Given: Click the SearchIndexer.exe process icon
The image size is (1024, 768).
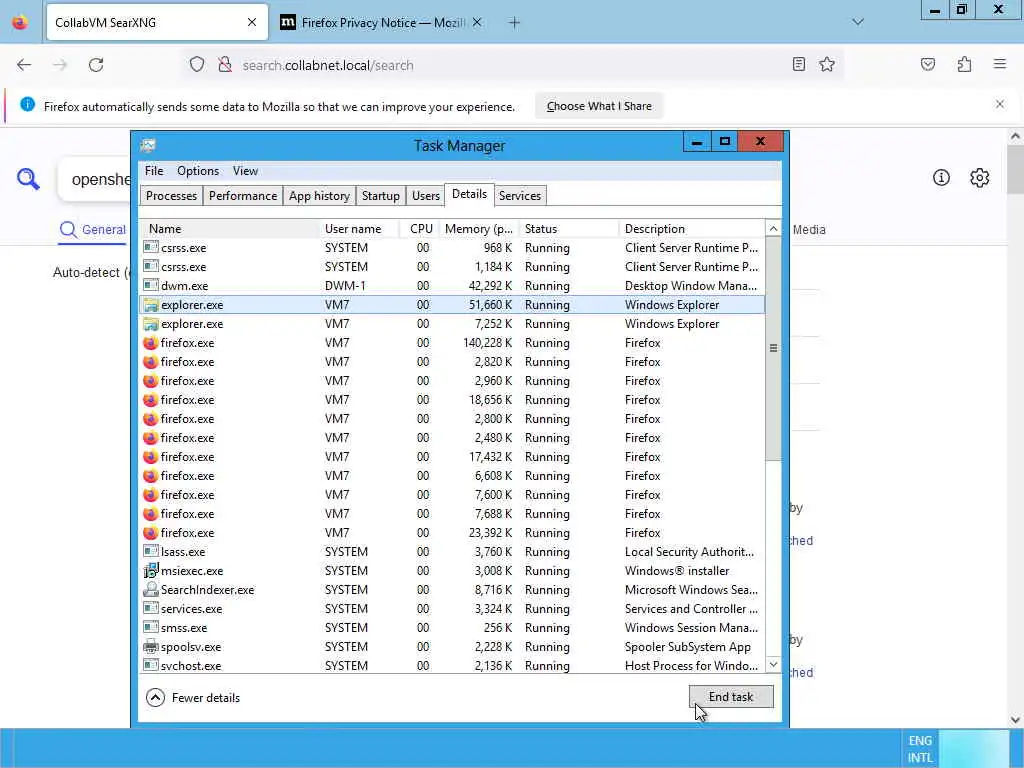Looking at the screenshot, I should pos(151,590).
